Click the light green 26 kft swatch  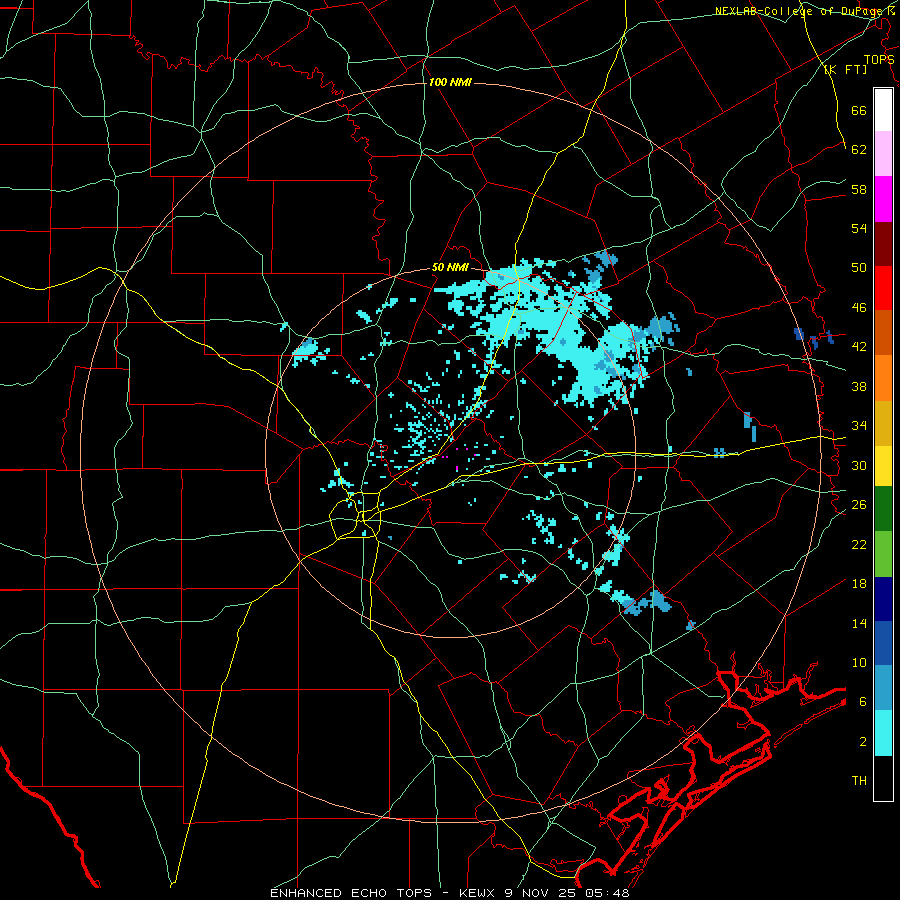(883, 554)
